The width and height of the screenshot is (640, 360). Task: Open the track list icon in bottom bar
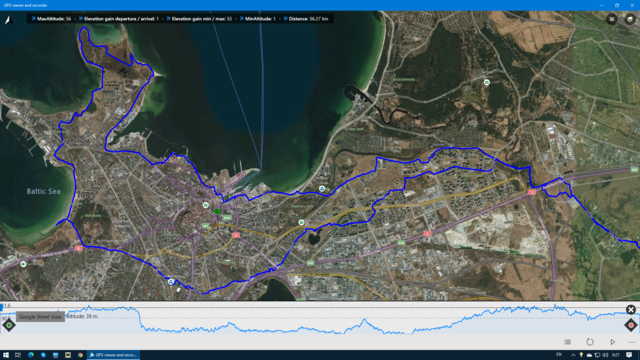pos(568,342)
